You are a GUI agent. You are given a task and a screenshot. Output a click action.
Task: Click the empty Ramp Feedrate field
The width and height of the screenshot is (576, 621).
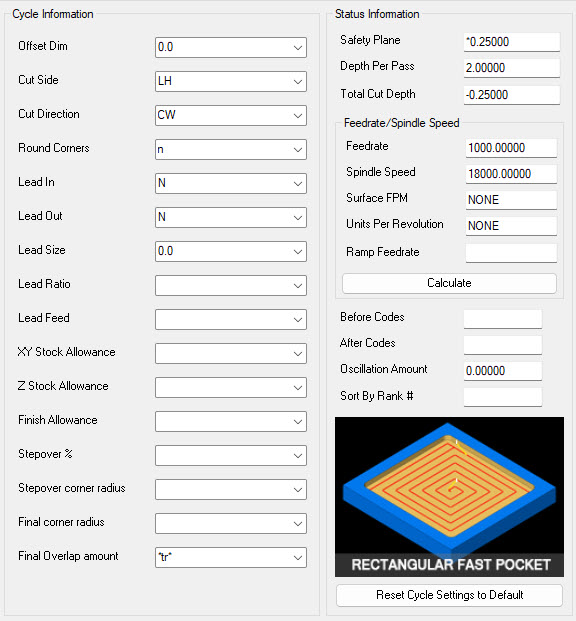click(x=511, y=253)
